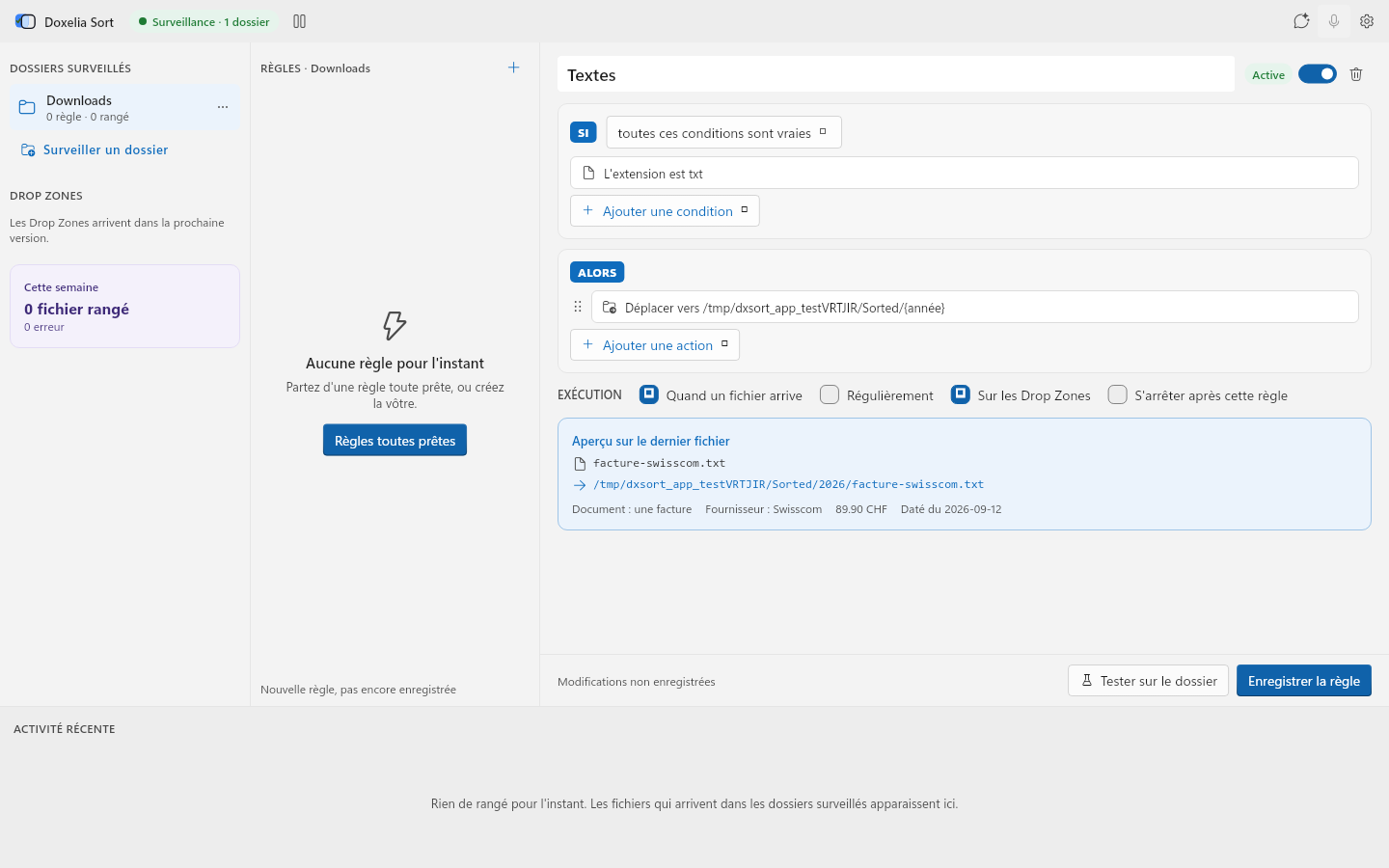This screenshot has width=1389, height=868.
Task: Click the Doxelia Sort app logo
Action: [x=26, y=21]
